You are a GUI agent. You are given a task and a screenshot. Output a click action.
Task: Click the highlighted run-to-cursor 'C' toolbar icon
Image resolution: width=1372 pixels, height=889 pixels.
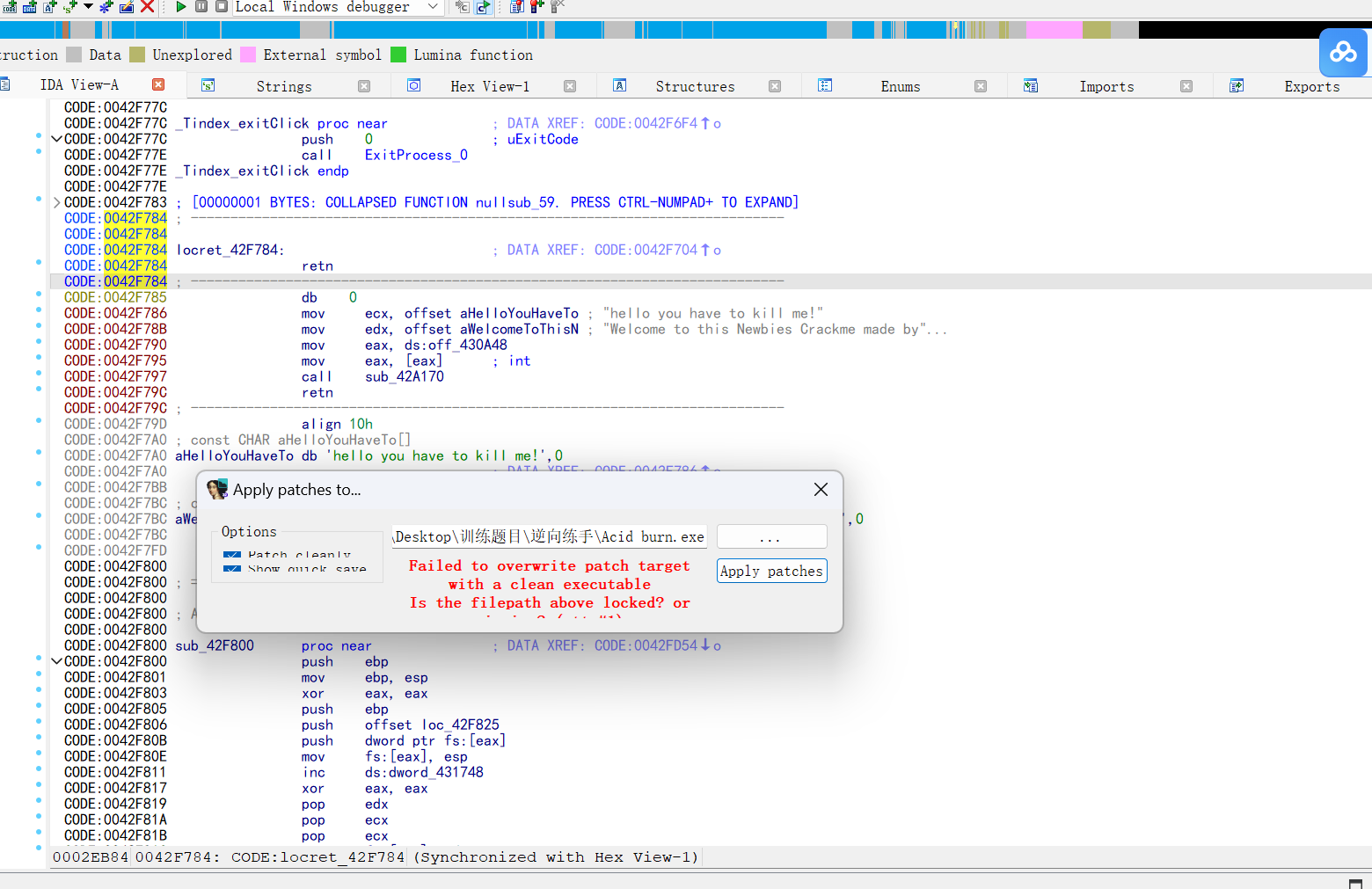click(x=483, y=7)
